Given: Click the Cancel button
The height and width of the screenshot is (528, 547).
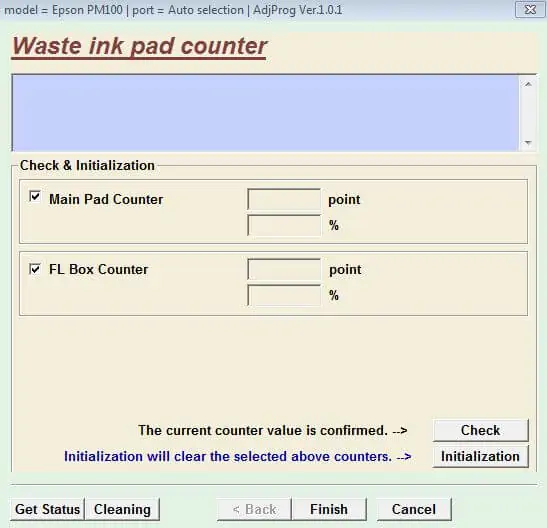Looking at the screenshot, I should [x=414, y=509].
